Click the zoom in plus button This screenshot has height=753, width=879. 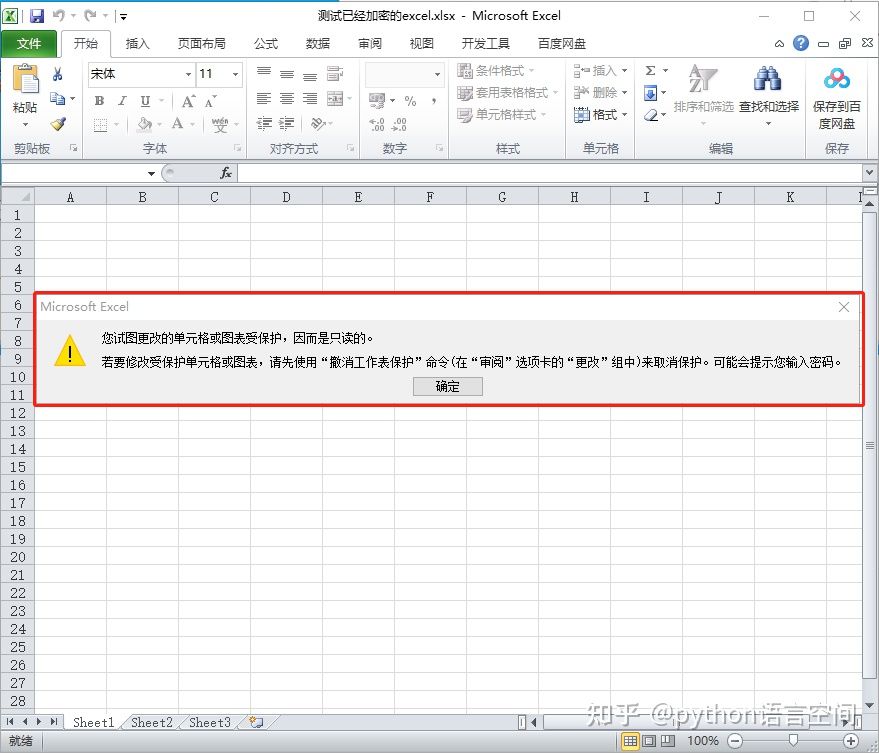click(x=850, y=741)
